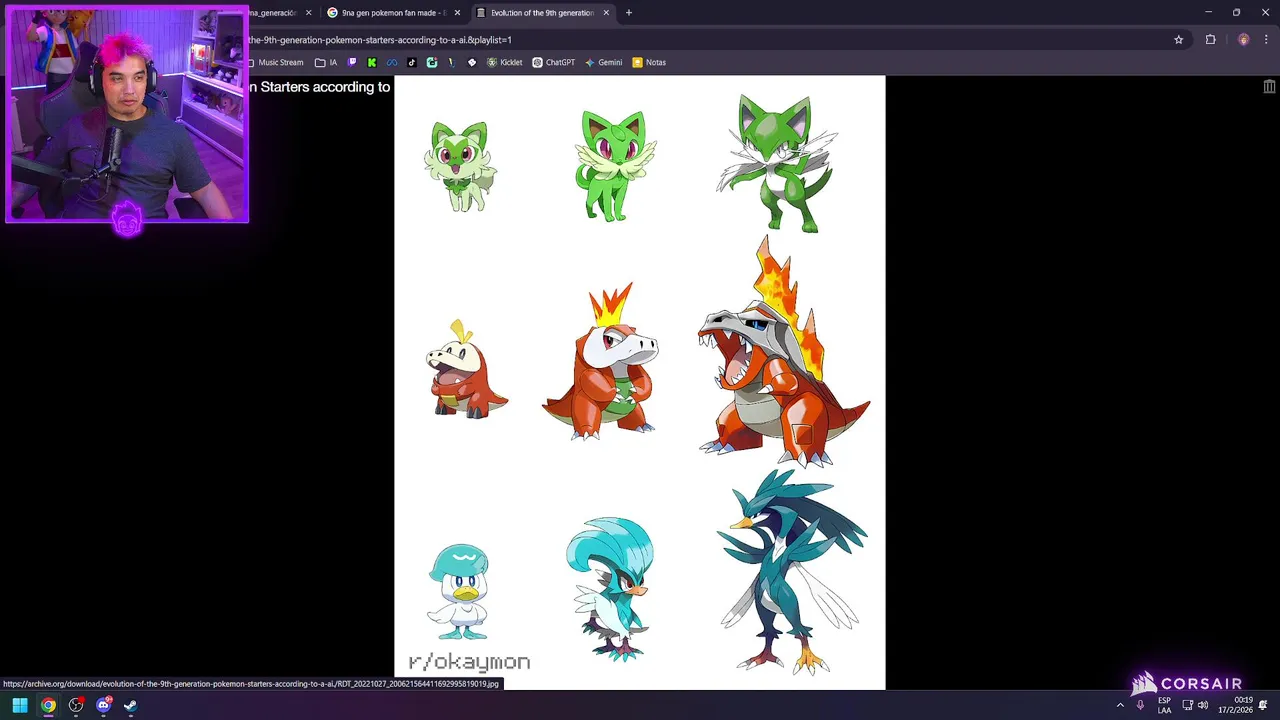Click the Chrome taskbar icon

(48, 705)
